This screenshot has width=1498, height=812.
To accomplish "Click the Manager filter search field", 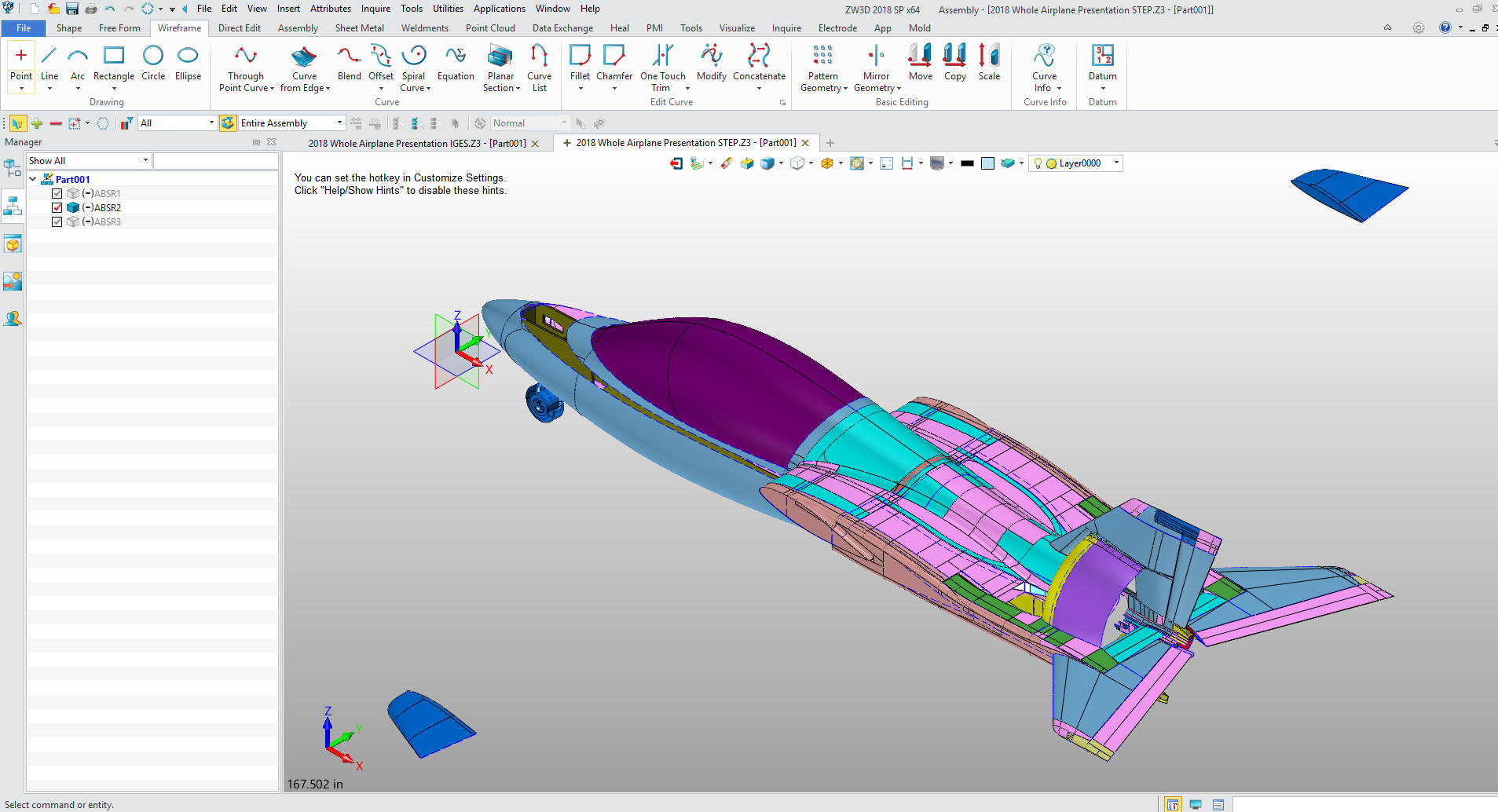I will tap(215, 161).
